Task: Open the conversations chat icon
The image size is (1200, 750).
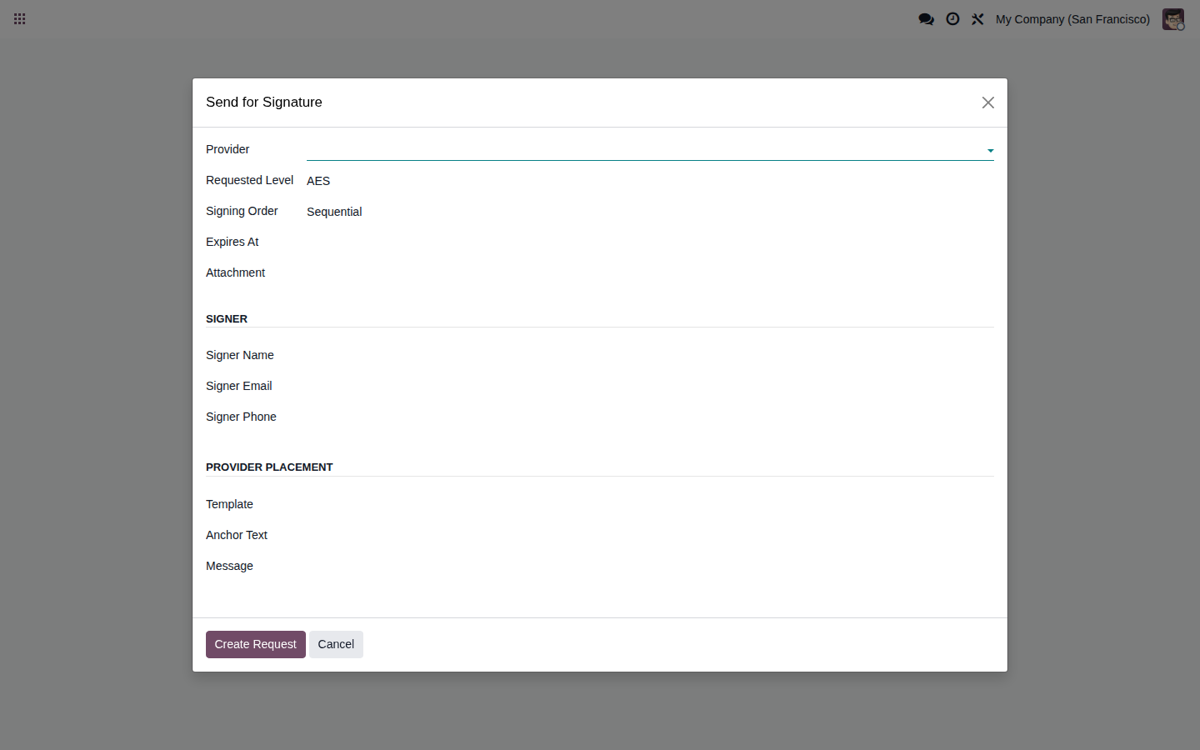Action: (x=926, y=19)
